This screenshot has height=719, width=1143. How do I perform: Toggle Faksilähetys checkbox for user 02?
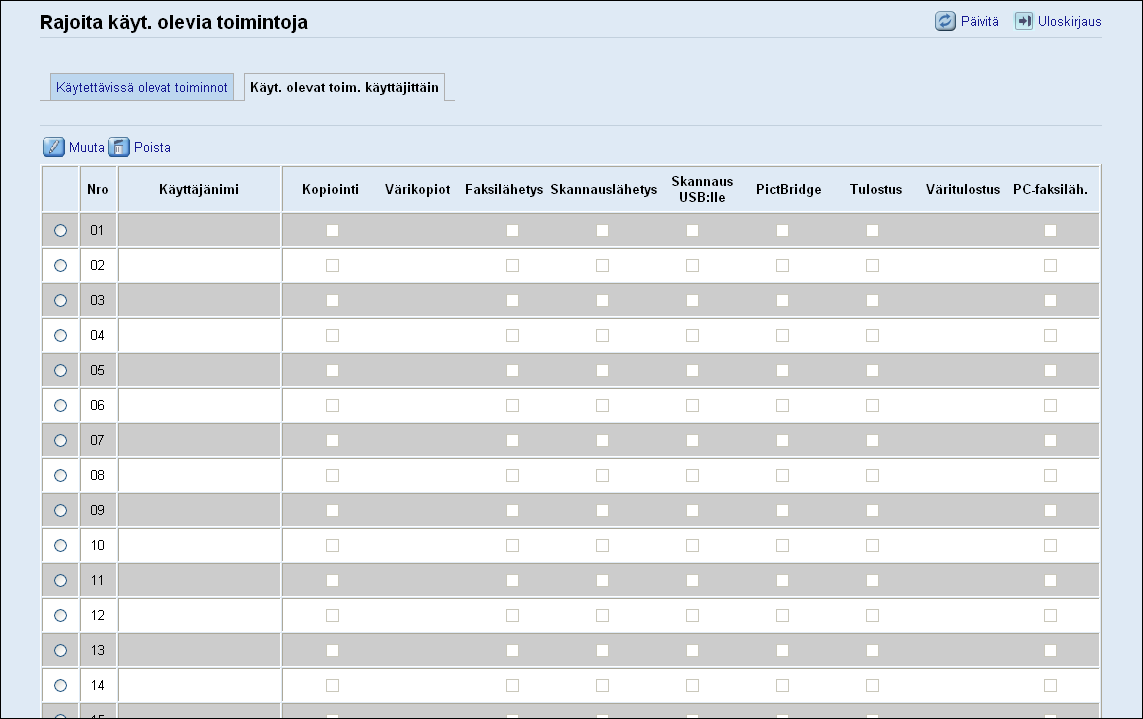[512, 265]
